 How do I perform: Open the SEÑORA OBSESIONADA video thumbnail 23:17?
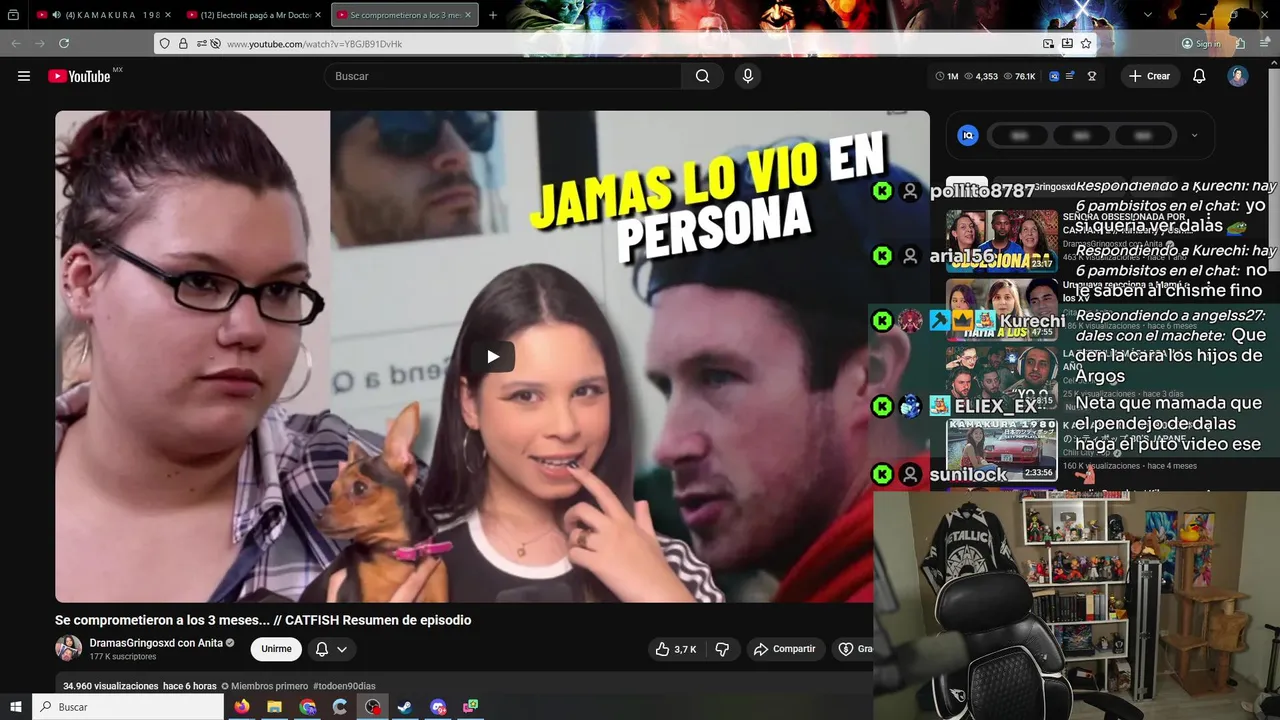[x=1002, y=241]
